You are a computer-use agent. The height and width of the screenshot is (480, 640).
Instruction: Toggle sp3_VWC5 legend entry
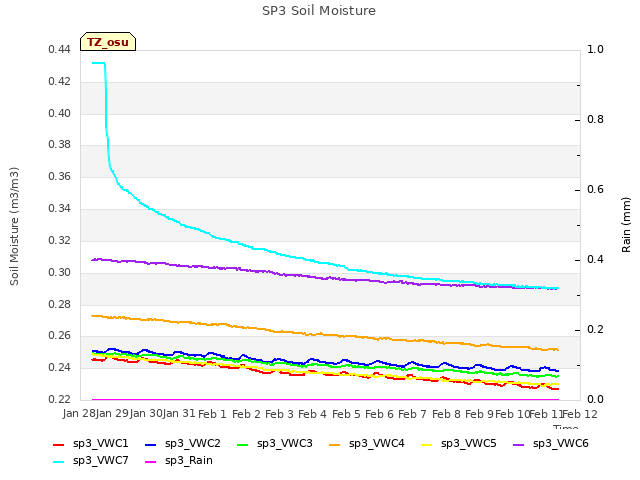pos(459,444)
